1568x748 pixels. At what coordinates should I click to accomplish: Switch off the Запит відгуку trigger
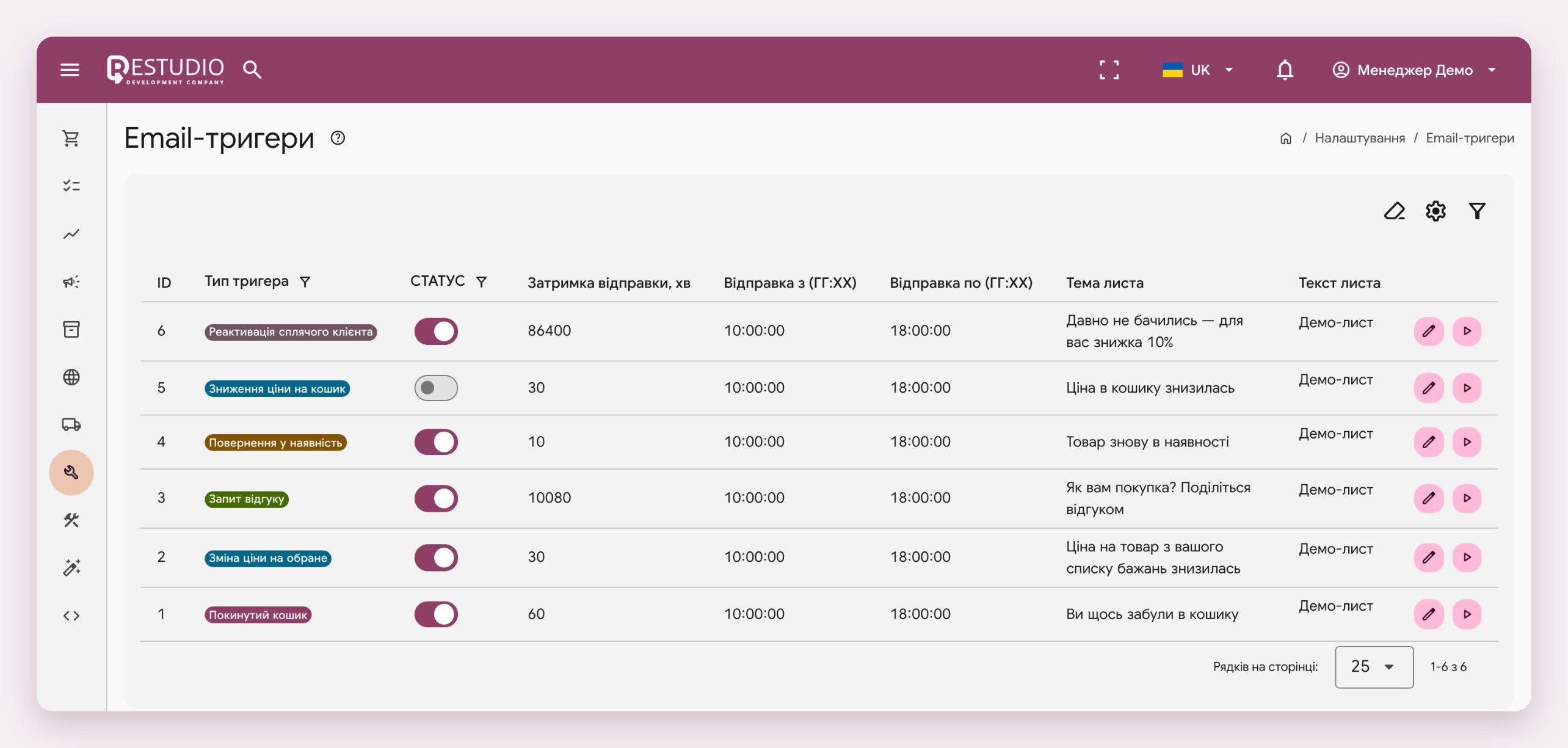pos(436,498)
